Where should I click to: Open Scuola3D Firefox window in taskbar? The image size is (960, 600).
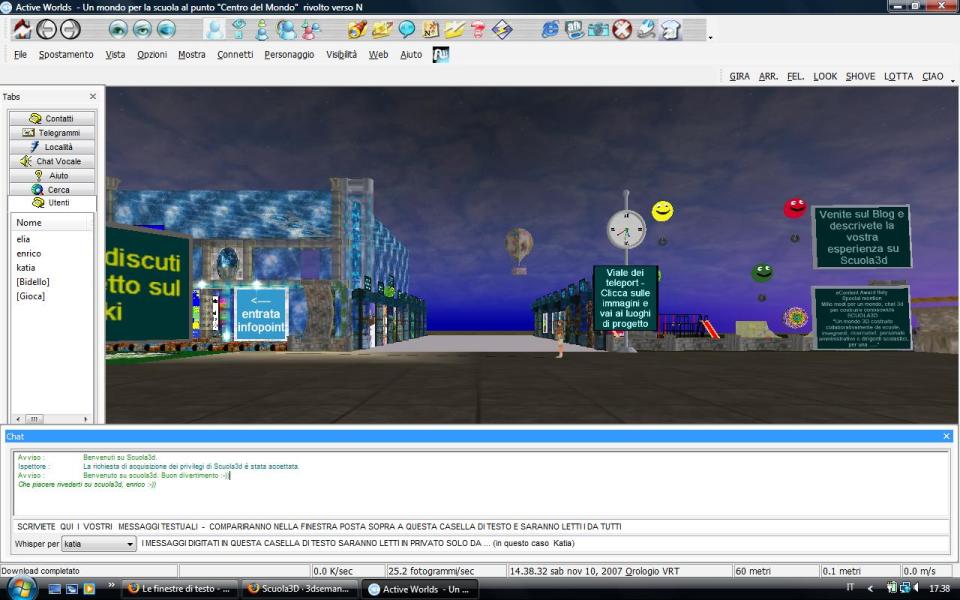pyautogui.click(x=299, y=589)
